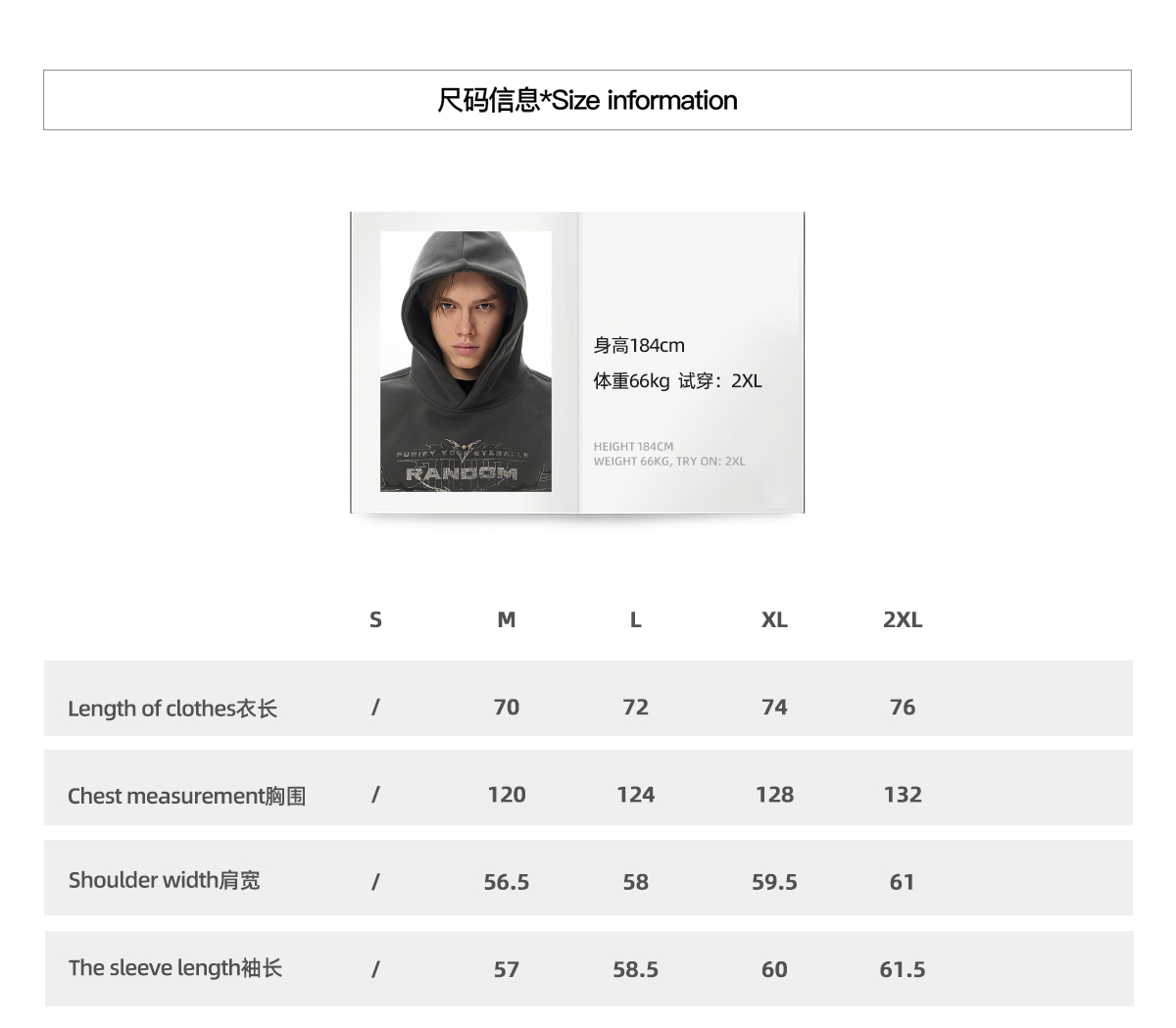
Task: Click the Size information title banner
Action: [x=587, y=100]
